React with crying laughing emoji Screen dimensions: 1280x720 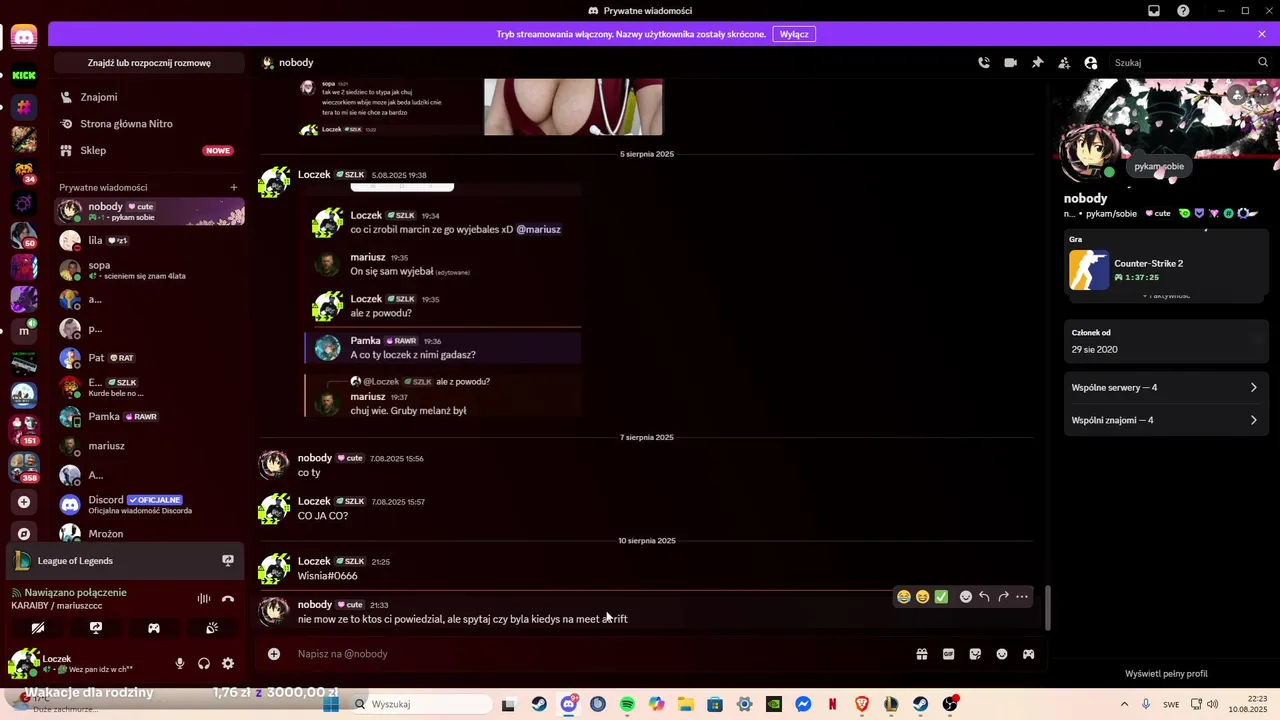click(904, 597)
